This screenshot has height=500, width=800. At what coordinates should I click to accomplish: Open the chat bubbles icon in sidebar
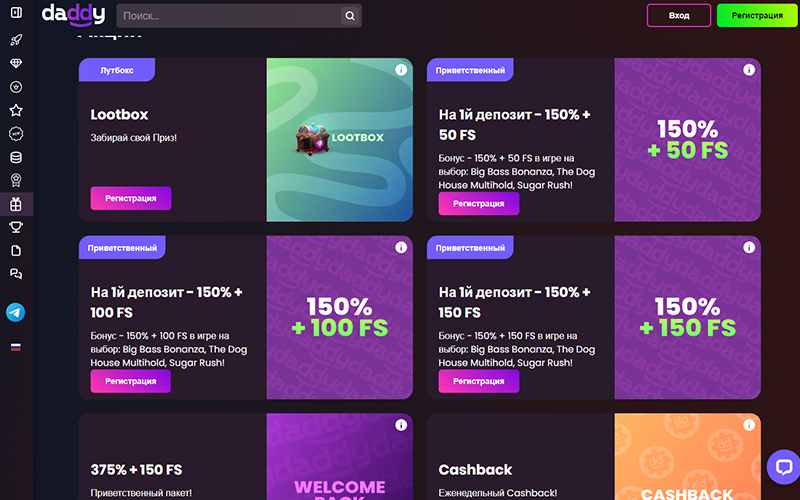coord(16,274)
